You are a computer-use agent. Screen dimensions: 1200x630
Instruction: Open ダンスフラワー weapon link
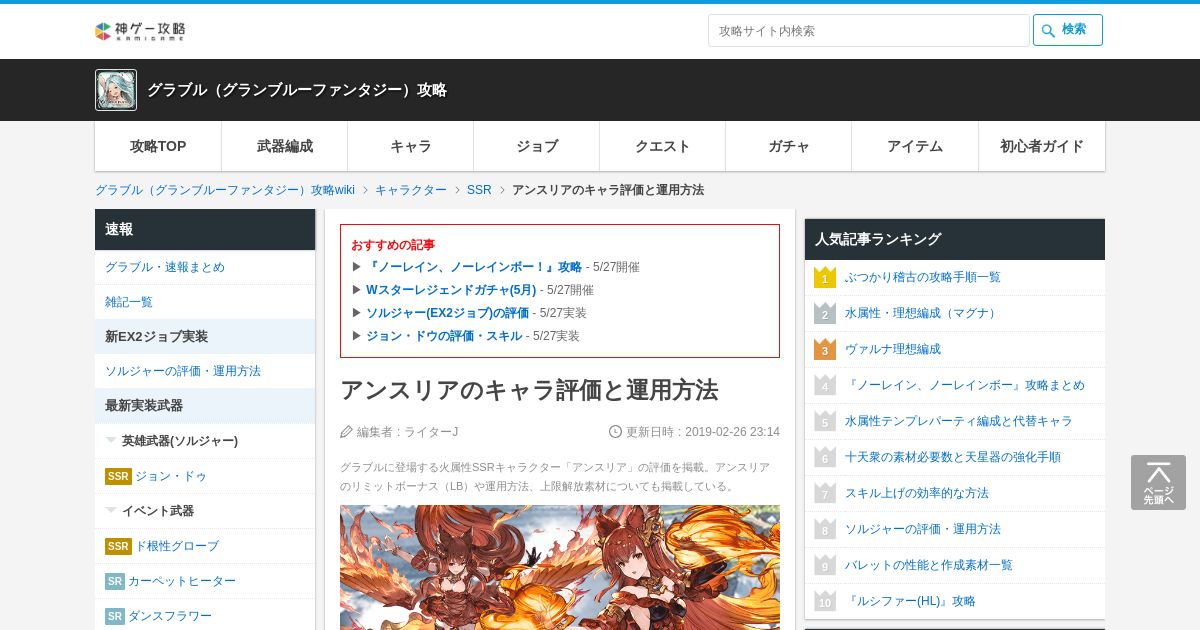coord(170,616)
